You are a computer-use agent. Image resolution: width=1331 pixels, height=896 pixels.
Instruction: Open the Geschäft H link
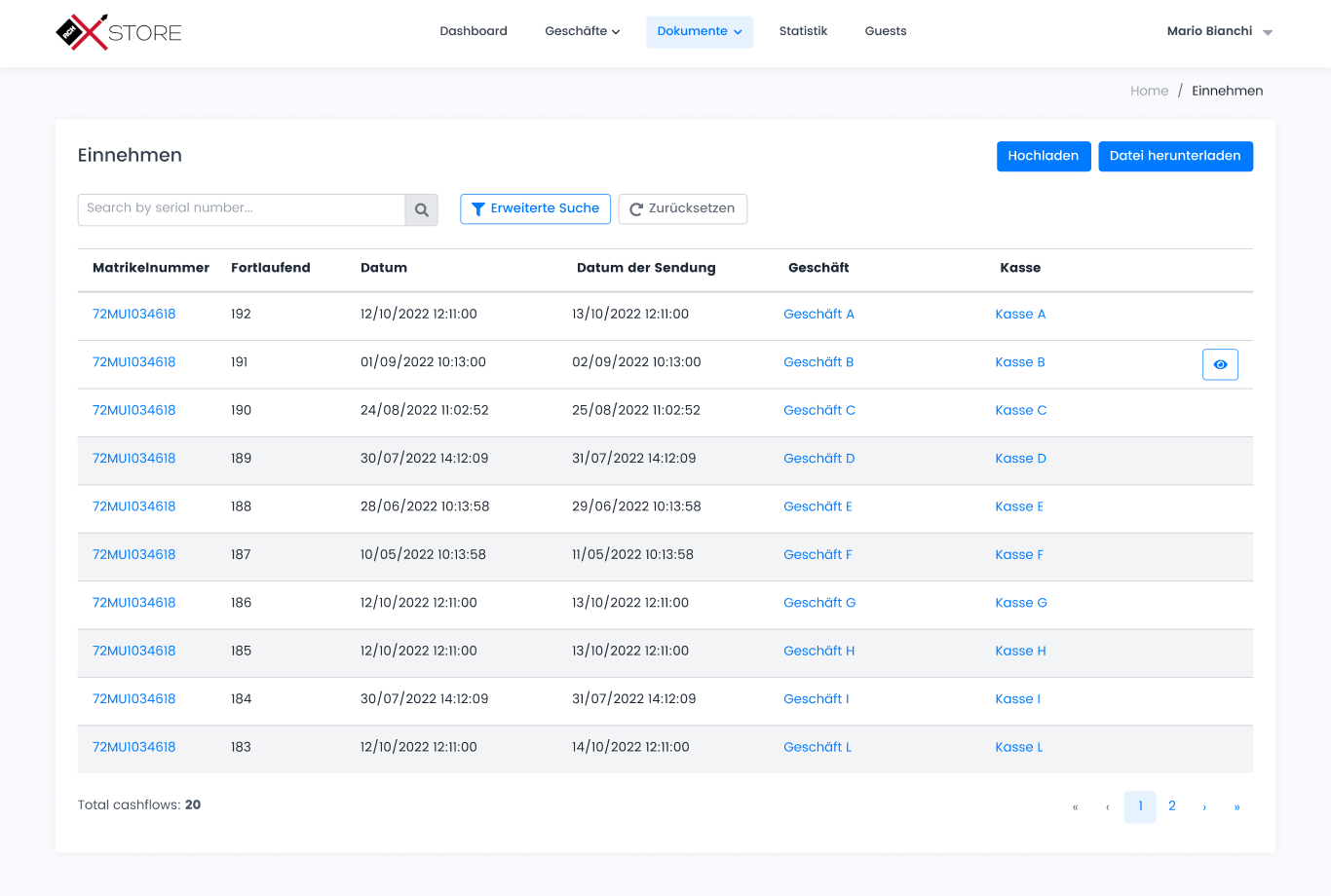point(819,651)
